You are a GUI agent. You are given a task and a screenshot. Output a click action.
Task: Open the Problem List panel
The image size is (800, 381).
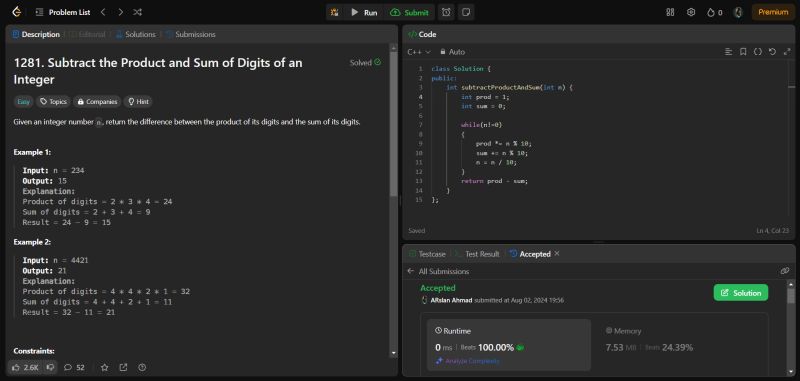64,12
